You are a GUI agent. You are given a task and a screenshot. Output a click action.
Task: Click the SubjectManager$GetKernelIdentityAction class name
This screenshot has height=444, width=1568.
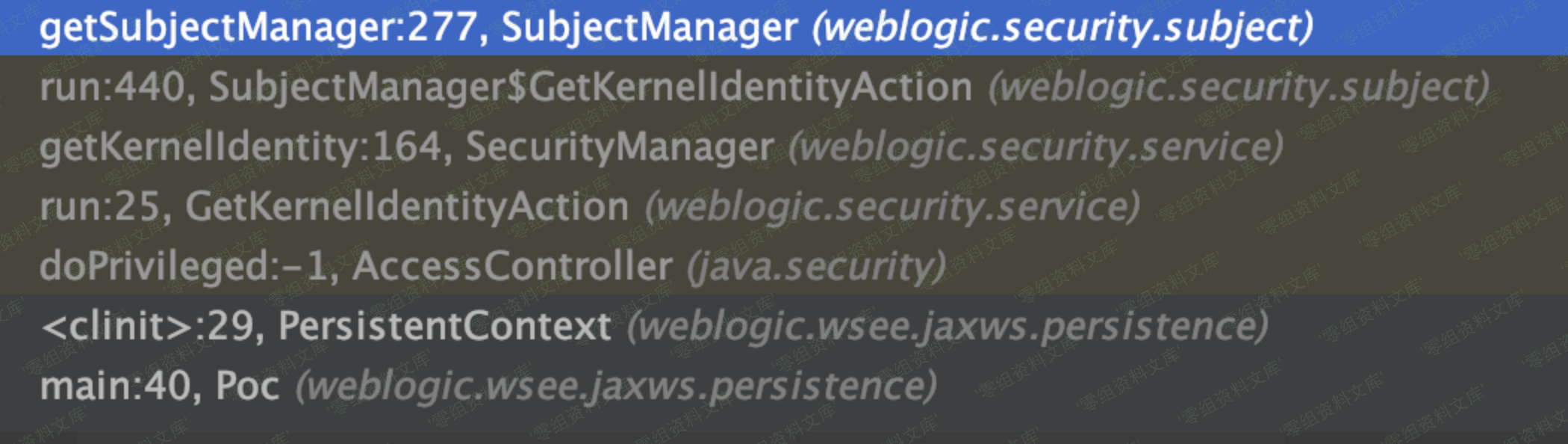(590, 87)
